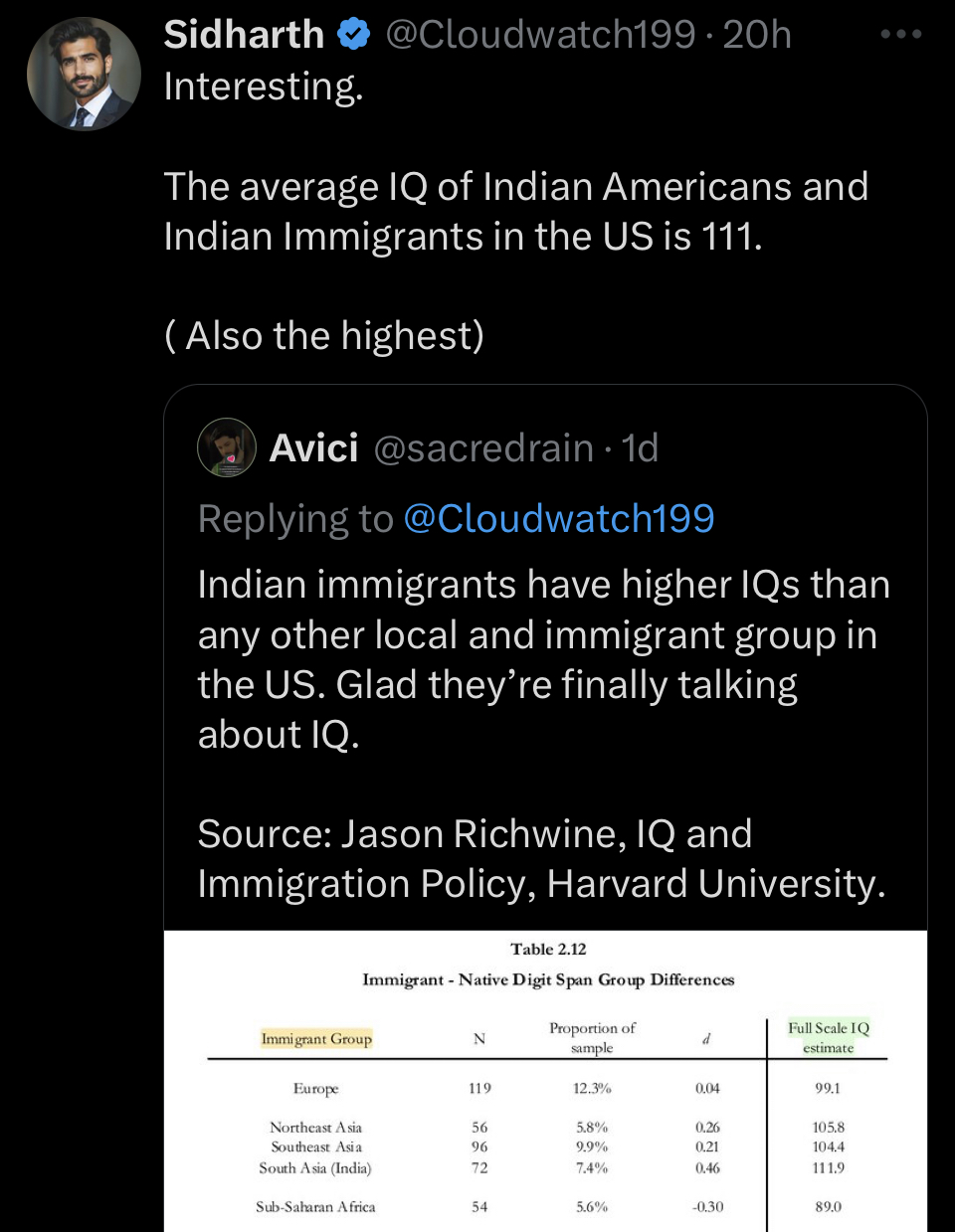The image size is (955, 1232).
Task: Tap the blue verified badge next to Sidharth
Action: click(354, 35)
